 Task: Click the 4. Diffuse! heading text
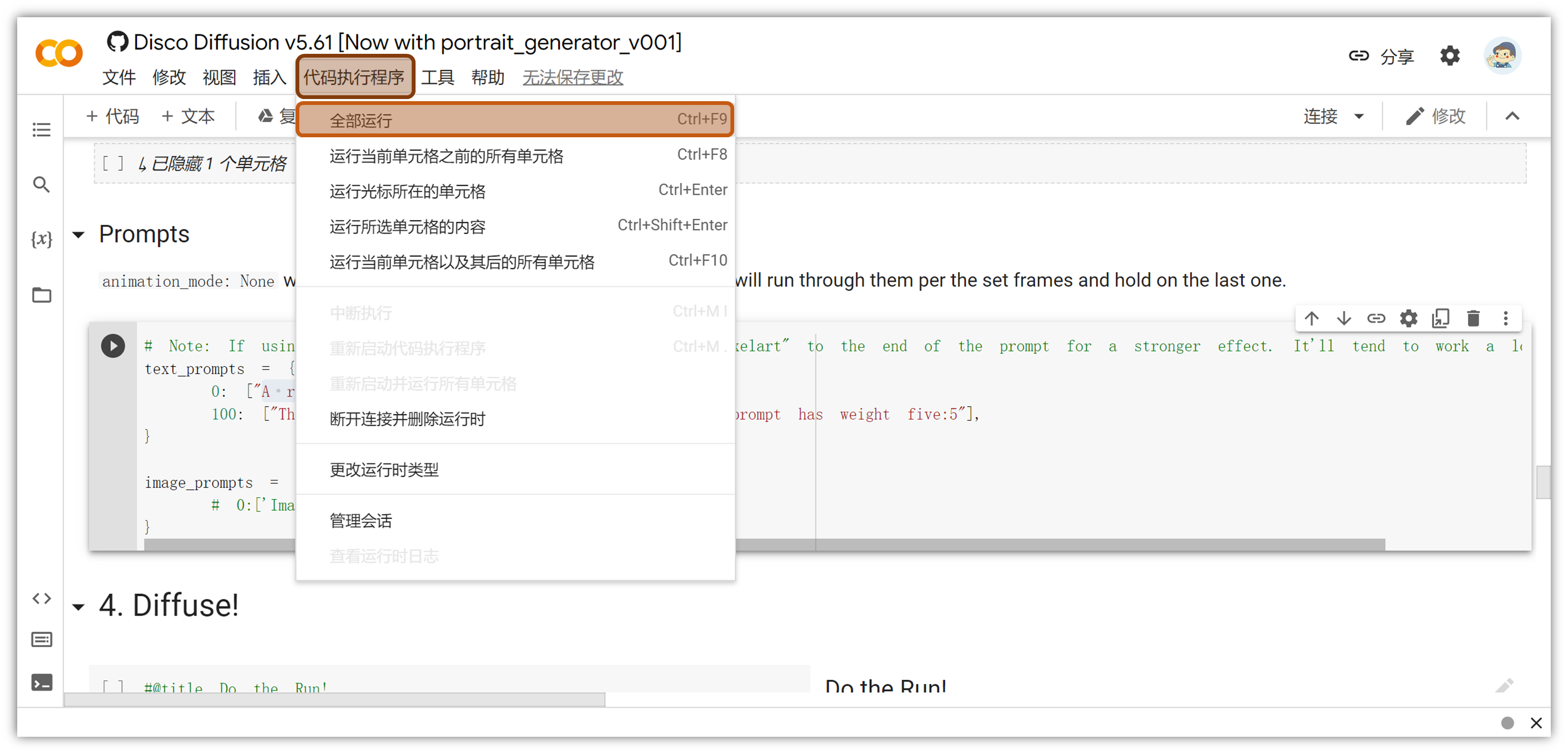168,605
